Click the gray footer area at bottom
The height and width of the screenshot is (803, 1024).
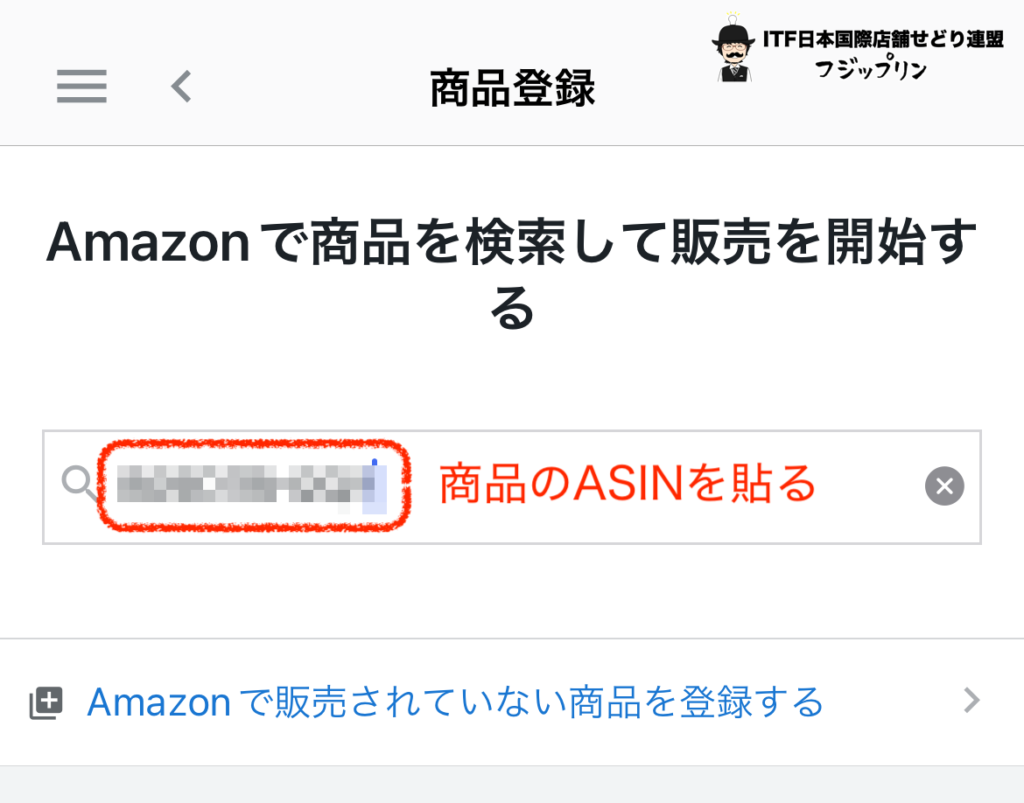(x=512, y=785)
